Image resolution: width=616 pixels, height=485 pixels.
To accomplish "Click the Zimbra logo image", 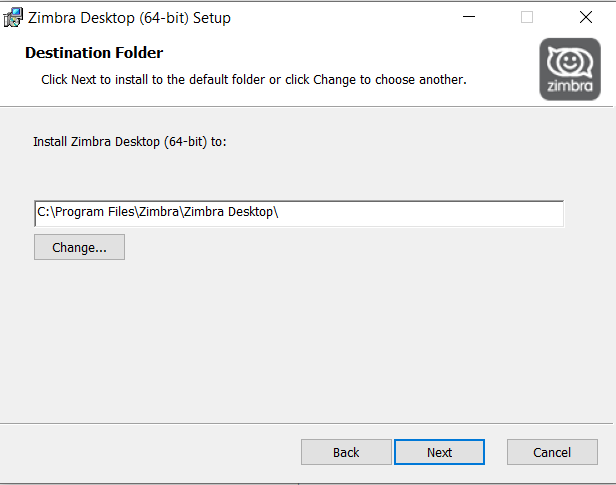I will [570, 69].
